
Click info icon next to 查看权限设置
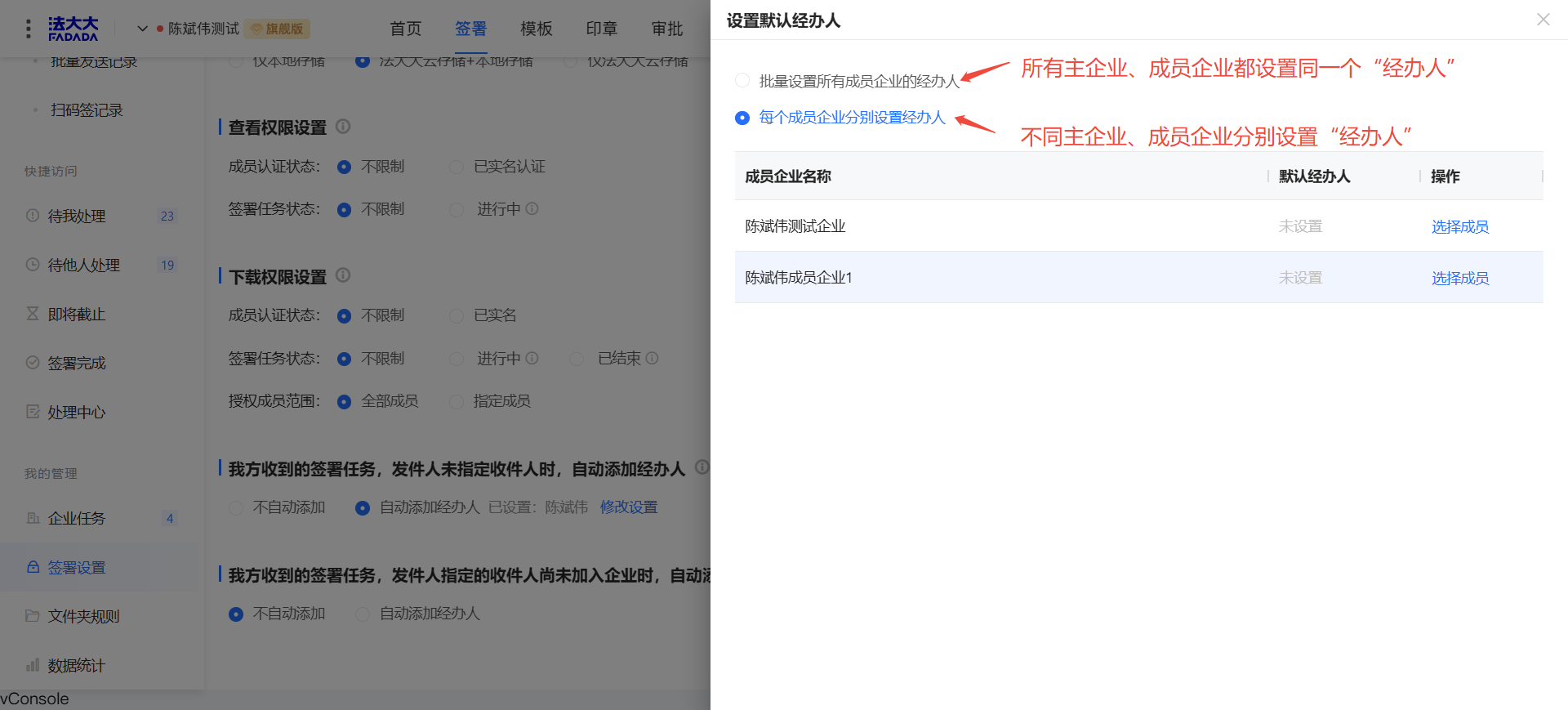343,127
